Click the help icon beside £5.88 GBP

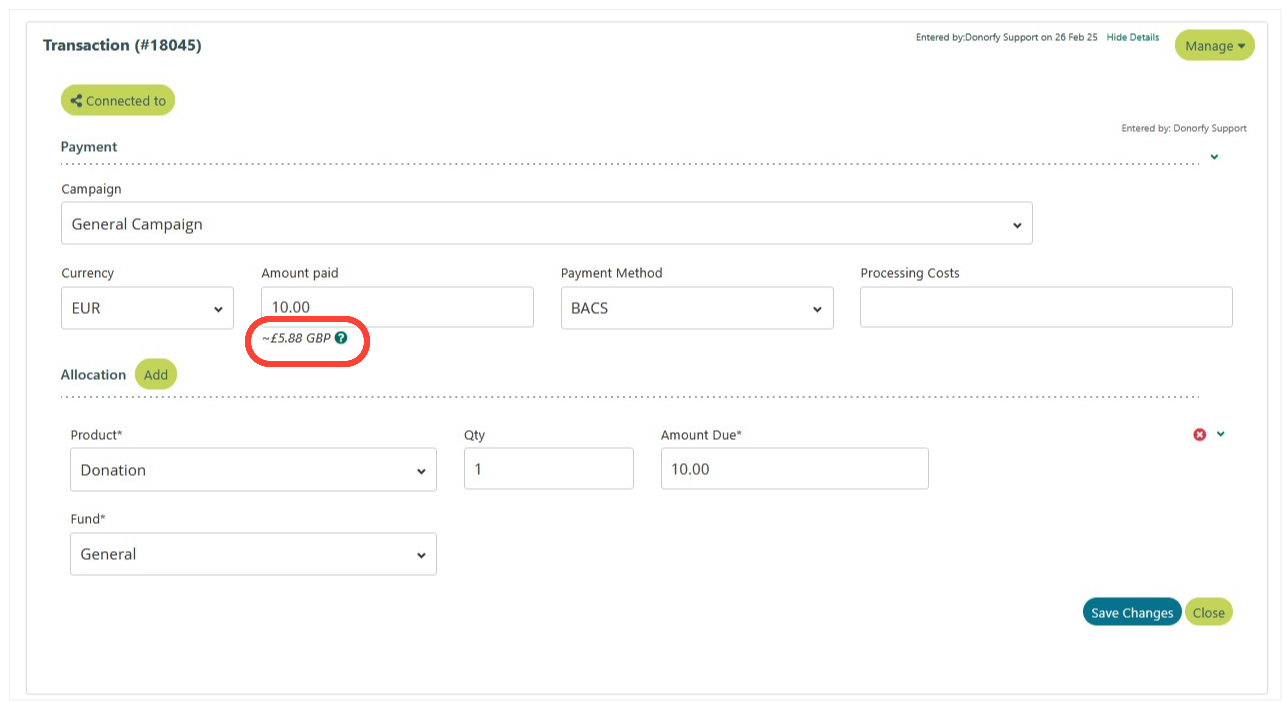341,338
